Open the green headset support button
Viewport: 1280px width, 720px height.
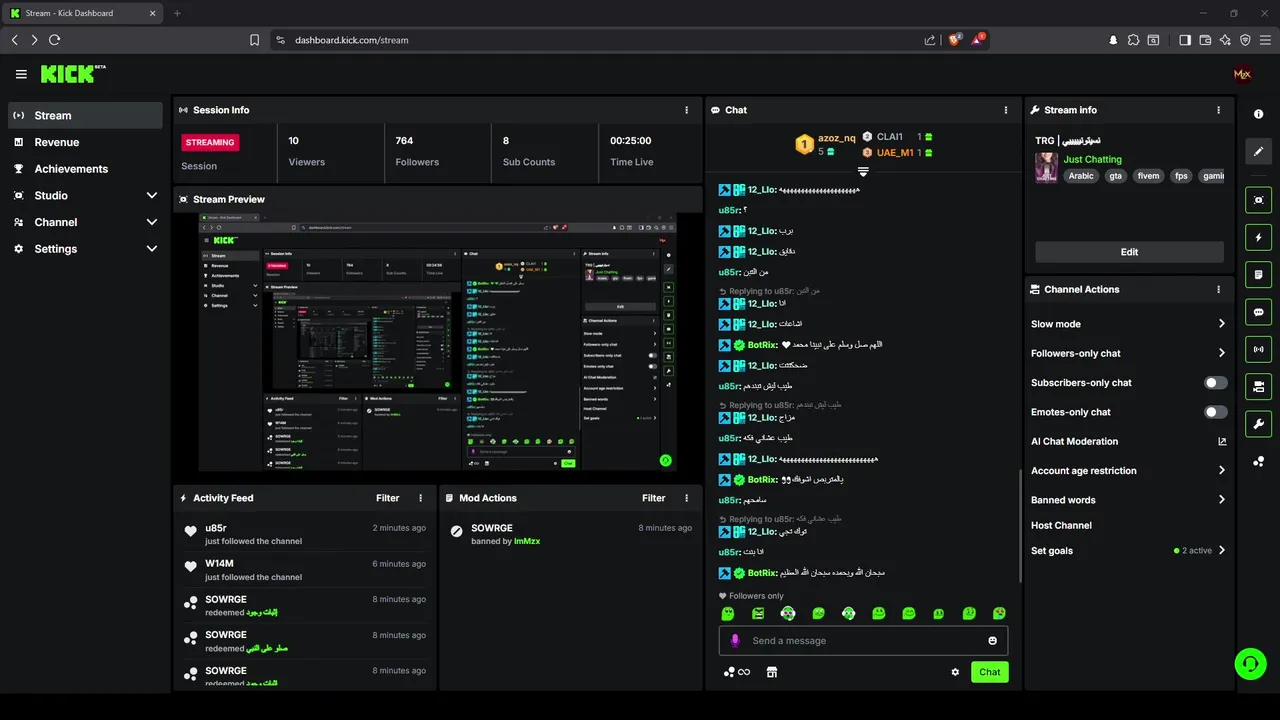point(1250,664)
